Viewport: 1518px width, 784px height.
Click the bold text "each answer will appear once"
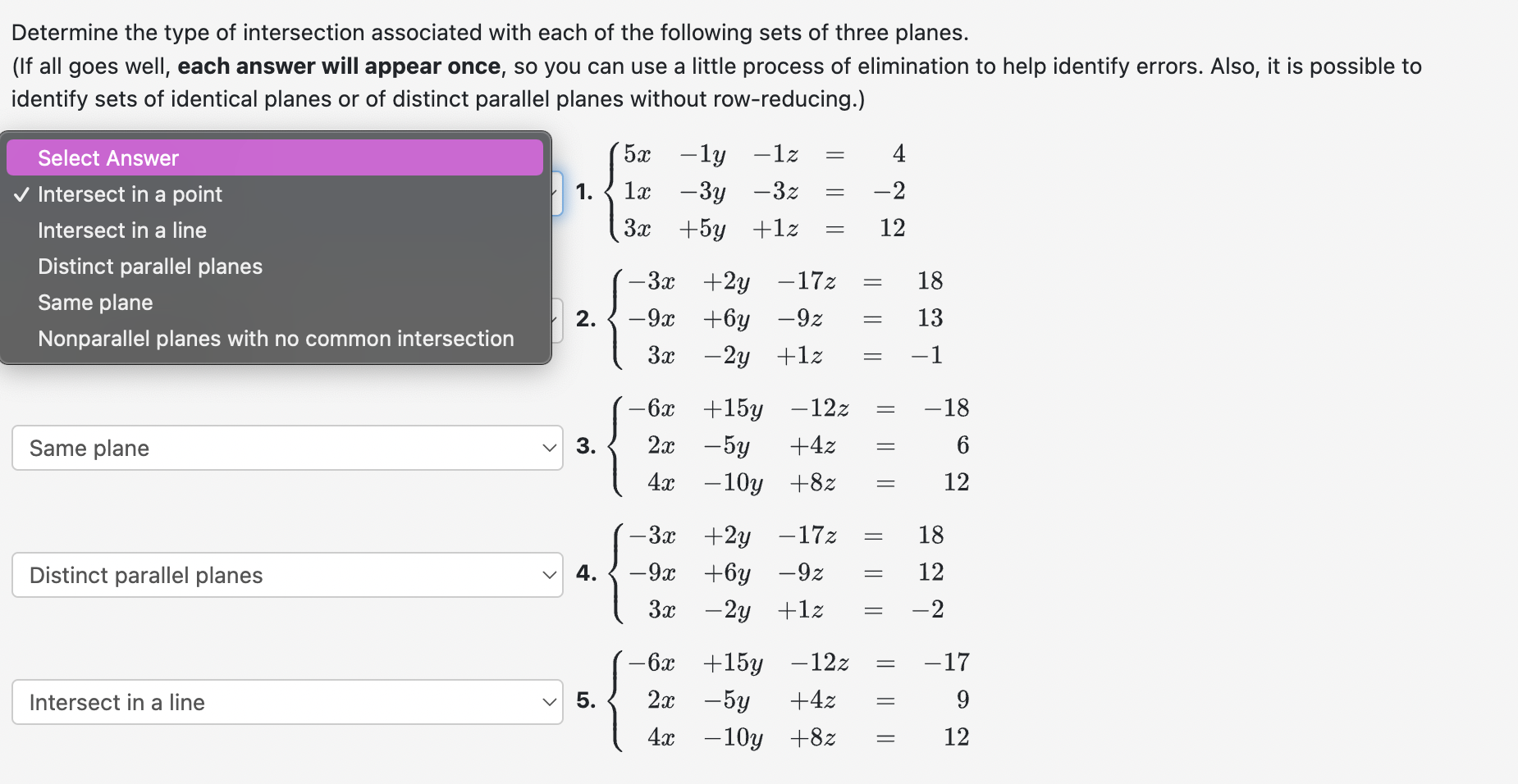(341, 66)
